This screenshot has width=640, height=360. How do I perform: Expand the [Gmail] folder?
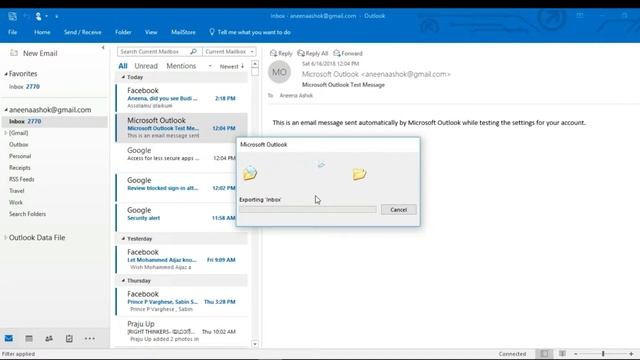click(6, 133)
